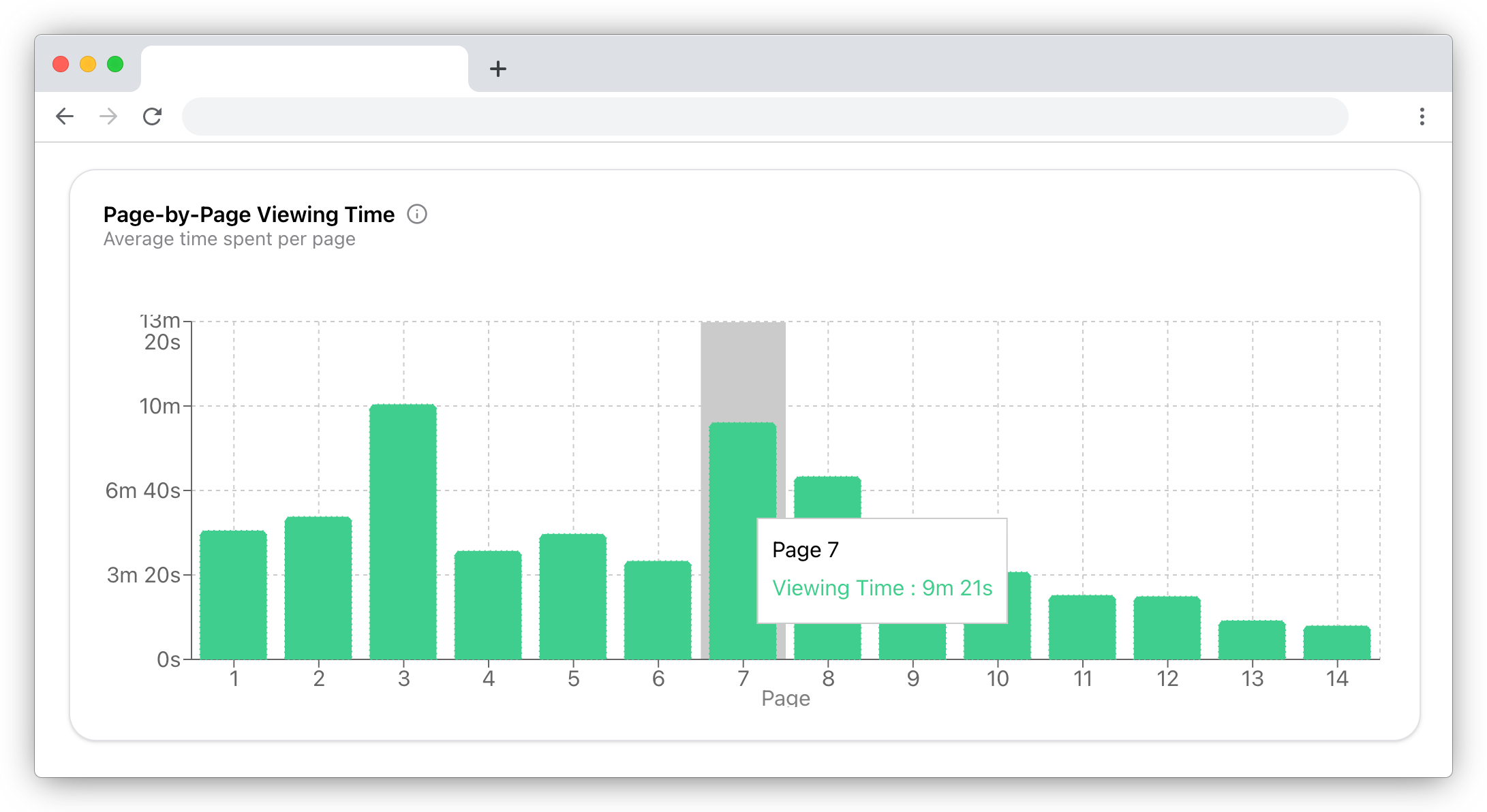
Task: Select the empty active browser tab
Action: [x=304, y=69]
